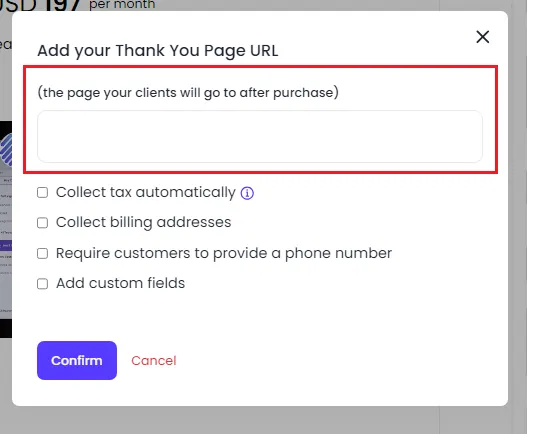
Task: Select the dimmed product thumbnail behind the dialog
Action: click(6, 229)
